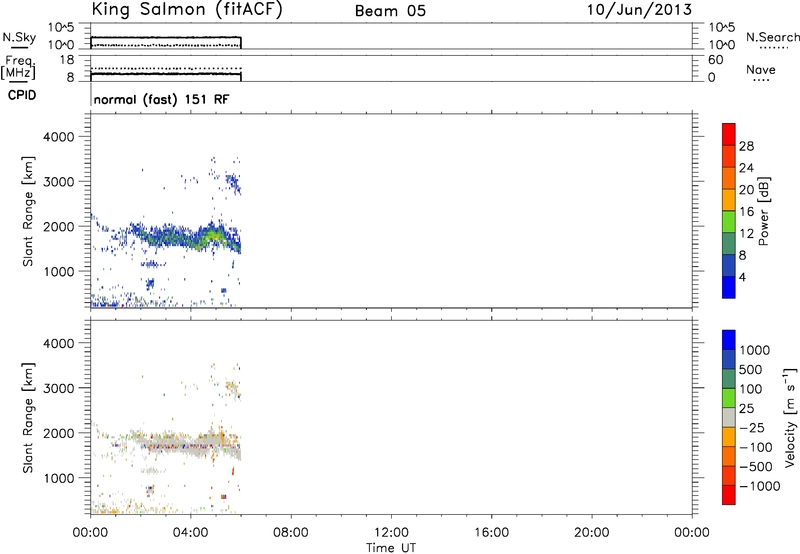
Task: Click the Freq. [MHz] axis label
Action: tap(18, 67)
